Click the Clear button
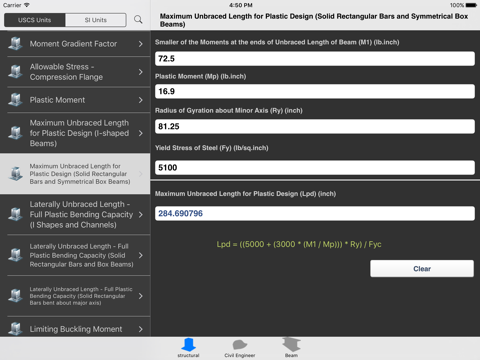 click(x=422, y=269)
